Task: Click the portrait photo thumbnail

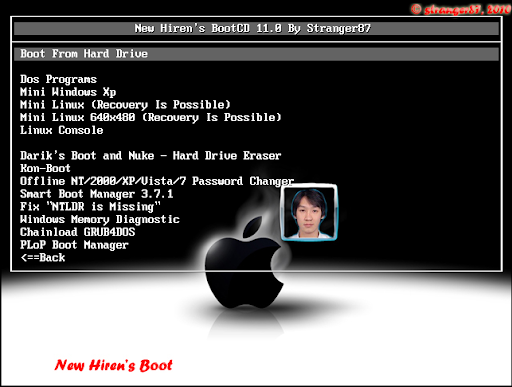Action: [x=309, y=213]
